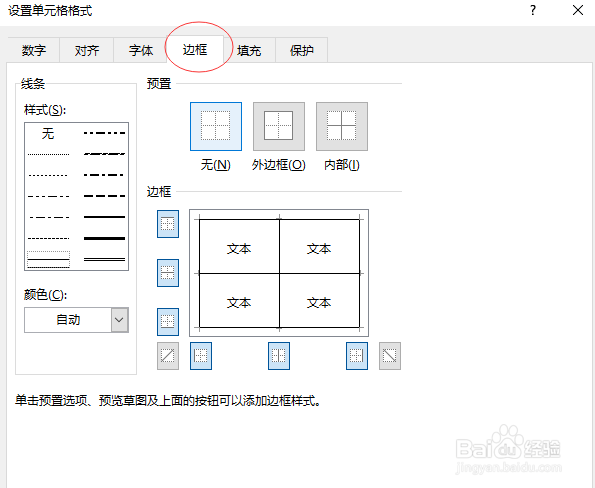Pick the medium dash-dot line style
This screenshot has width=595, height=488.
coord(104,175)
